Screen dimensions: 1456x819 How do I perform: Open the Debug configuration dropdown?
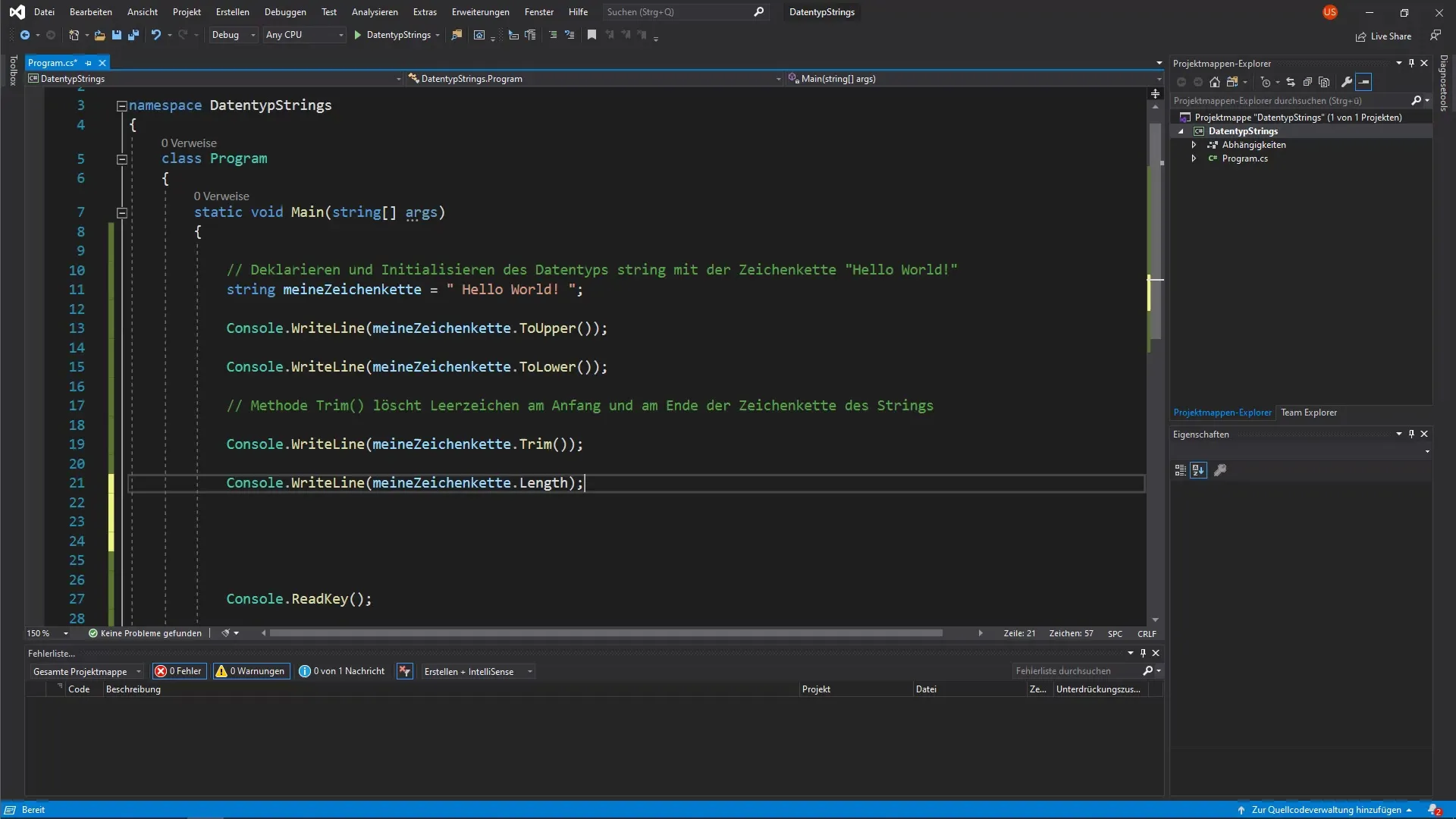(x=234, y=35)
